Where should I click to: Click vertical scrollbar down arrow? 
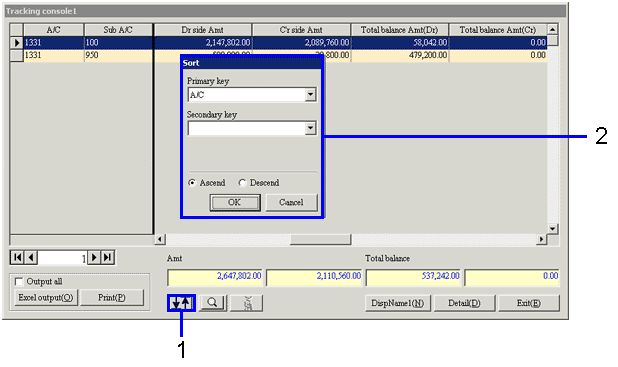[x=553, y=229]
